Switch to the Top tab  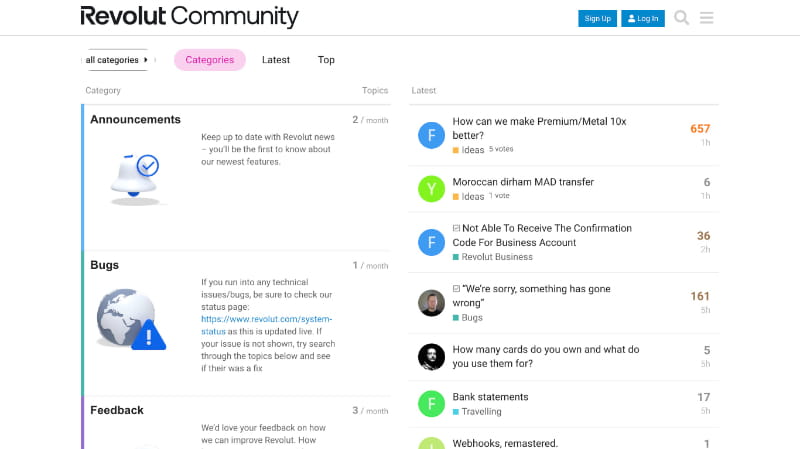(326, 60)
